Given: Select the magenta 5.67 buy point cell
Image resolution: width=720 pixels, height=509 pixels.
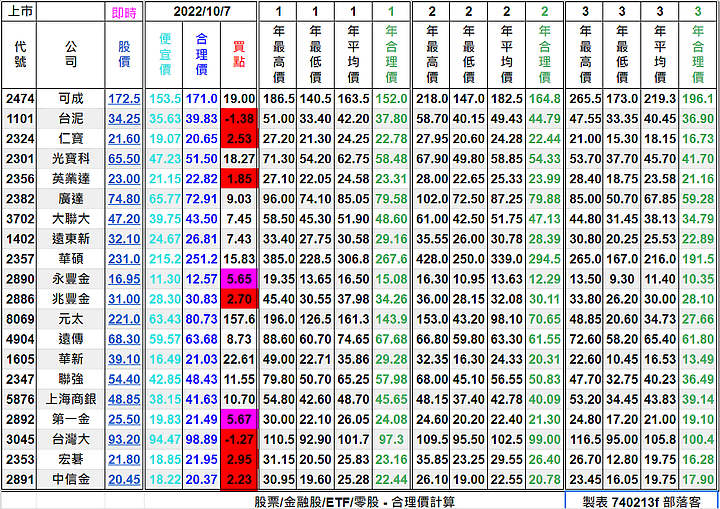Looking at the screenshot, I should 239,419.
